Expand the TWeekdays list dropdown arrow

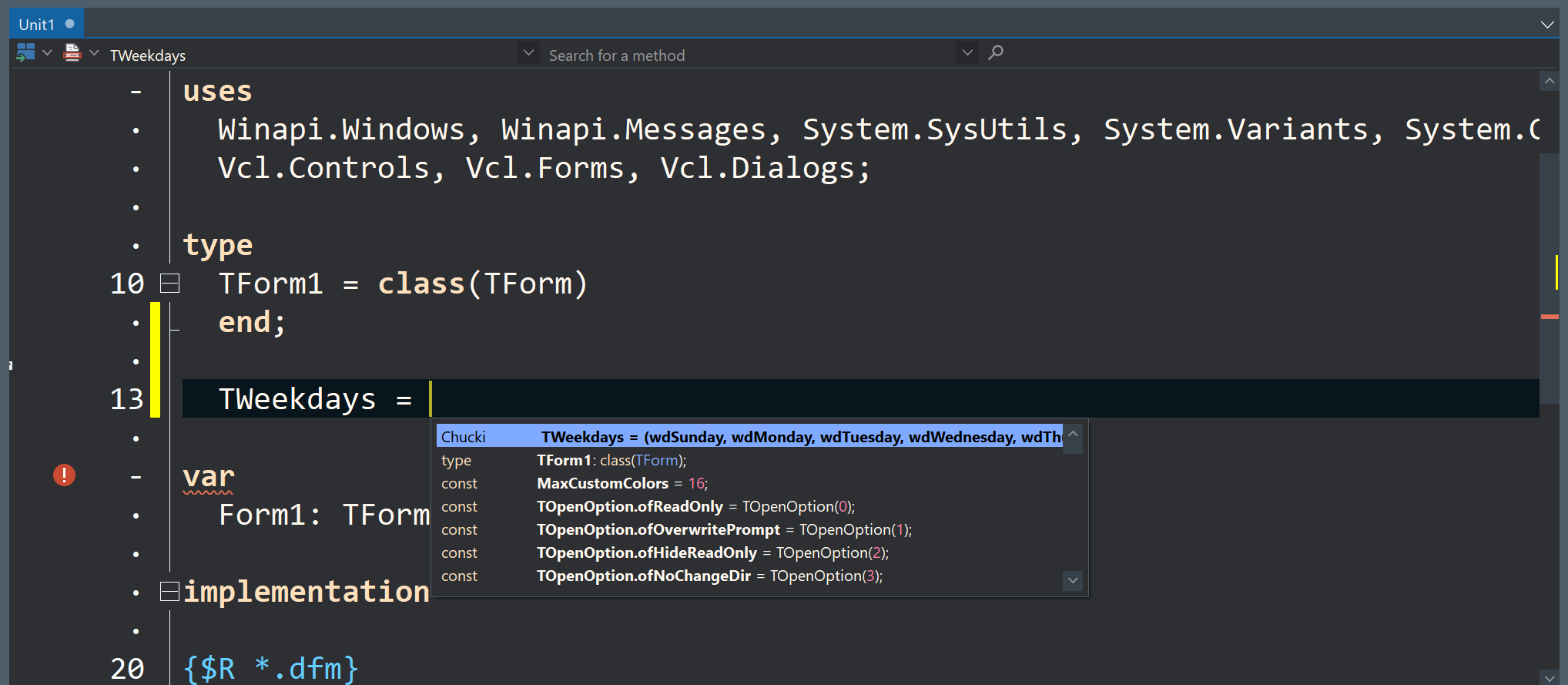pyautogui.click(x=528, y=52)
